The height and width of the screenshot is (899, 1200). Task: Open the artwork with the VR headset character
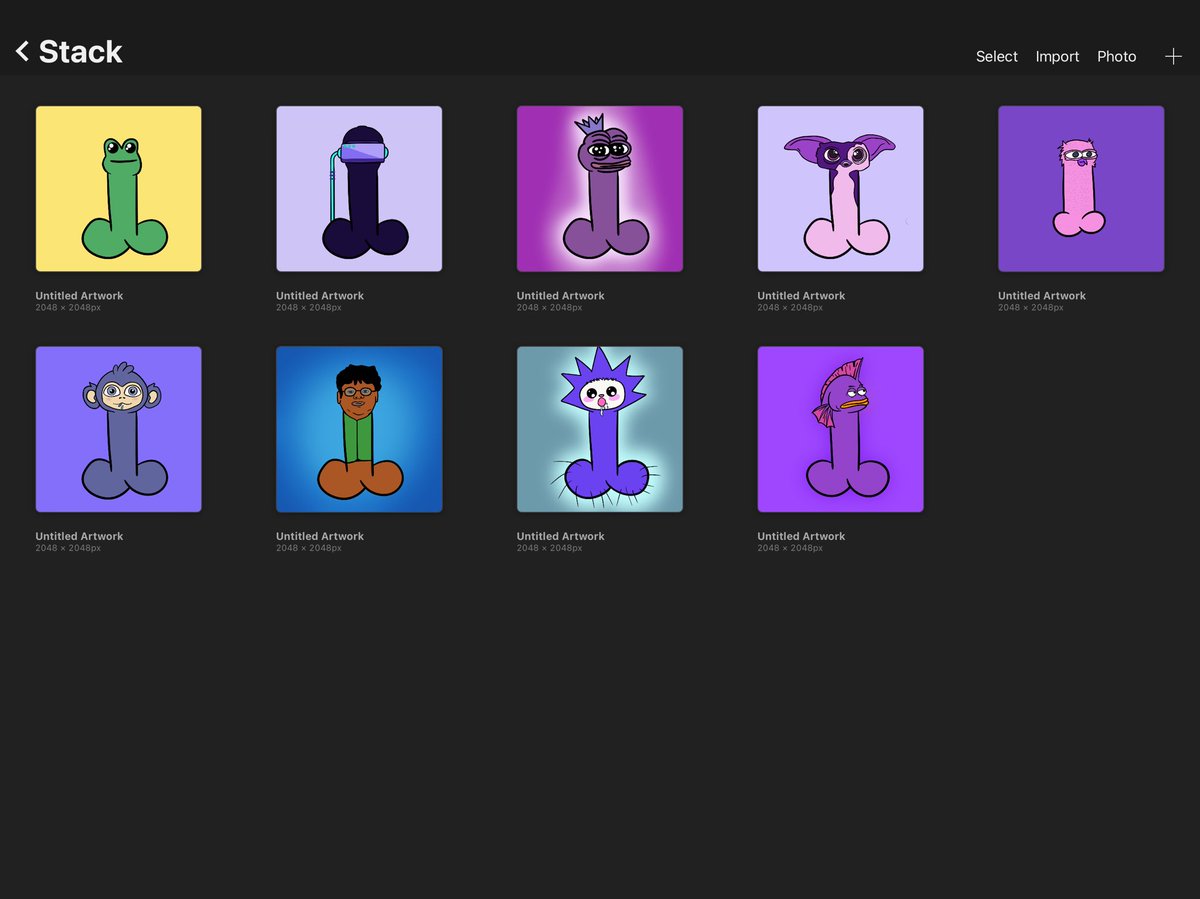359,188
